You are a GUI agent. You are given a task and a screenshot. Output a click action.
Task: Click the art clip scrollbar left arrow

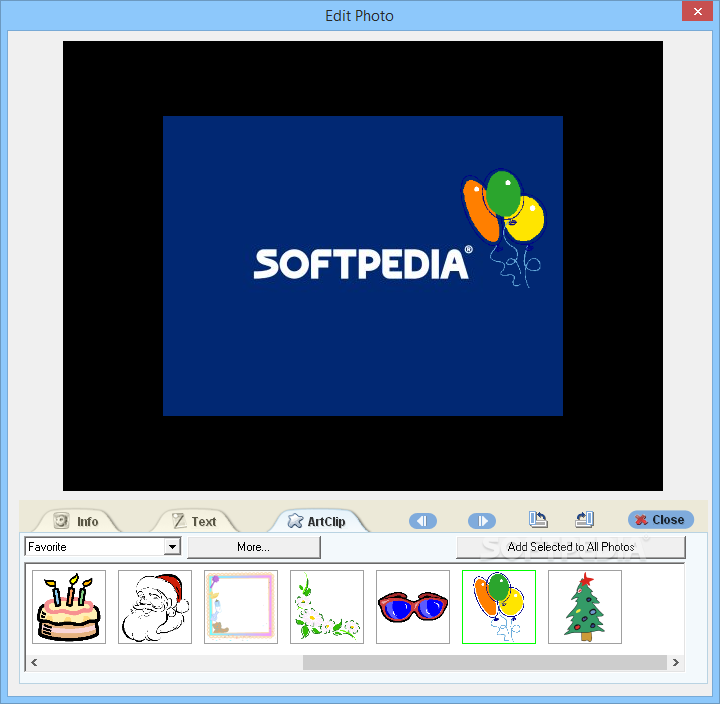click(x=34, y=662)
